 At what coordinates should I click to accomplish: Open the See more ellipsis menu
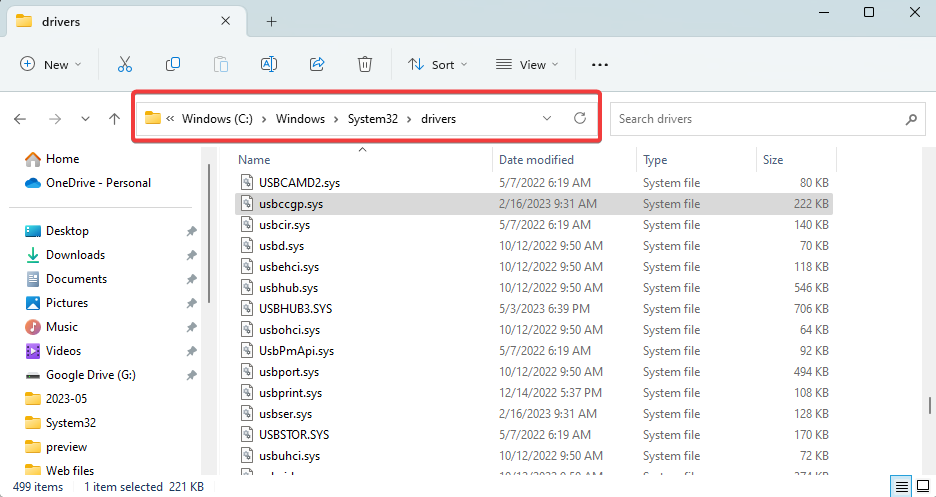tap(599, 64)
